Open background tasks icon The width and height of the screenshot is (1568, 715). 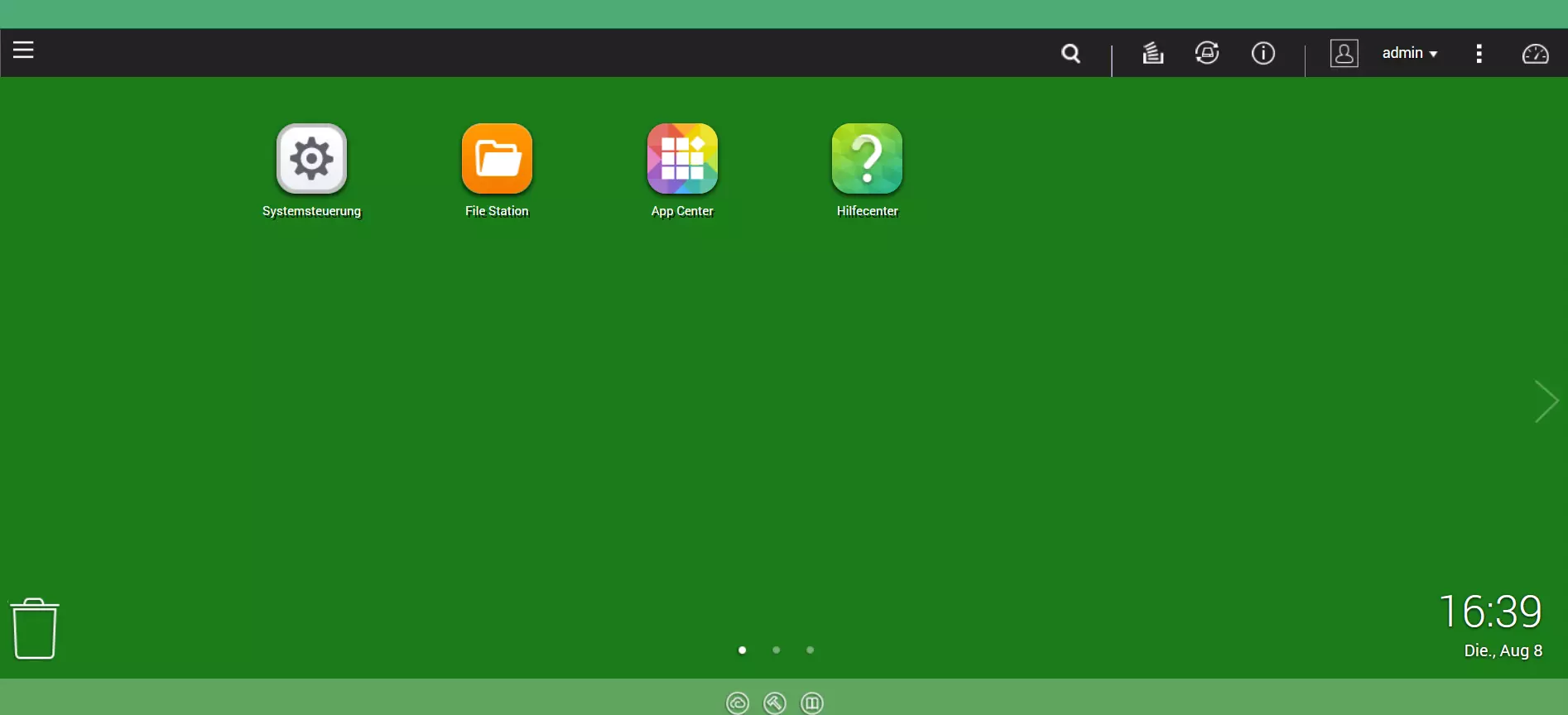[x=1153, y=53]
